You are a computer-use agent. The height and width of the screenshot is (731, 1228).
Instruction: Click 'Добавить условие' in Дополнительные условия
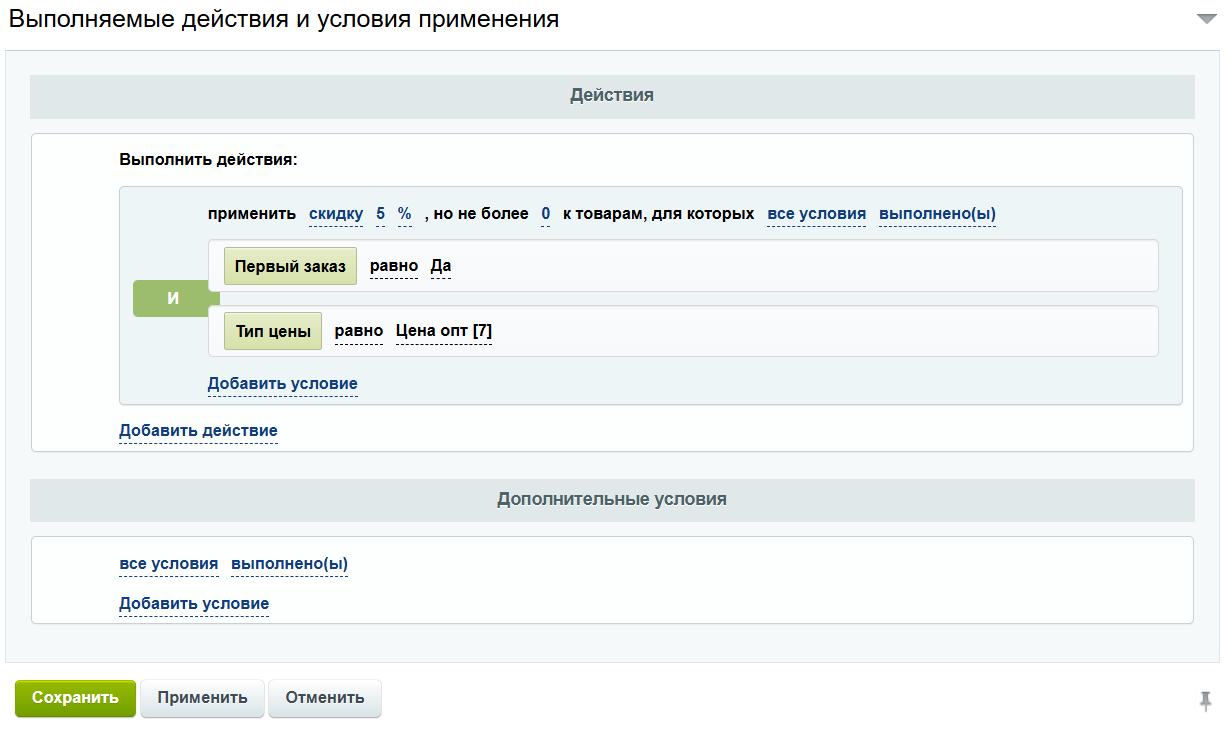pyautogui.click(x=194, y=604)
